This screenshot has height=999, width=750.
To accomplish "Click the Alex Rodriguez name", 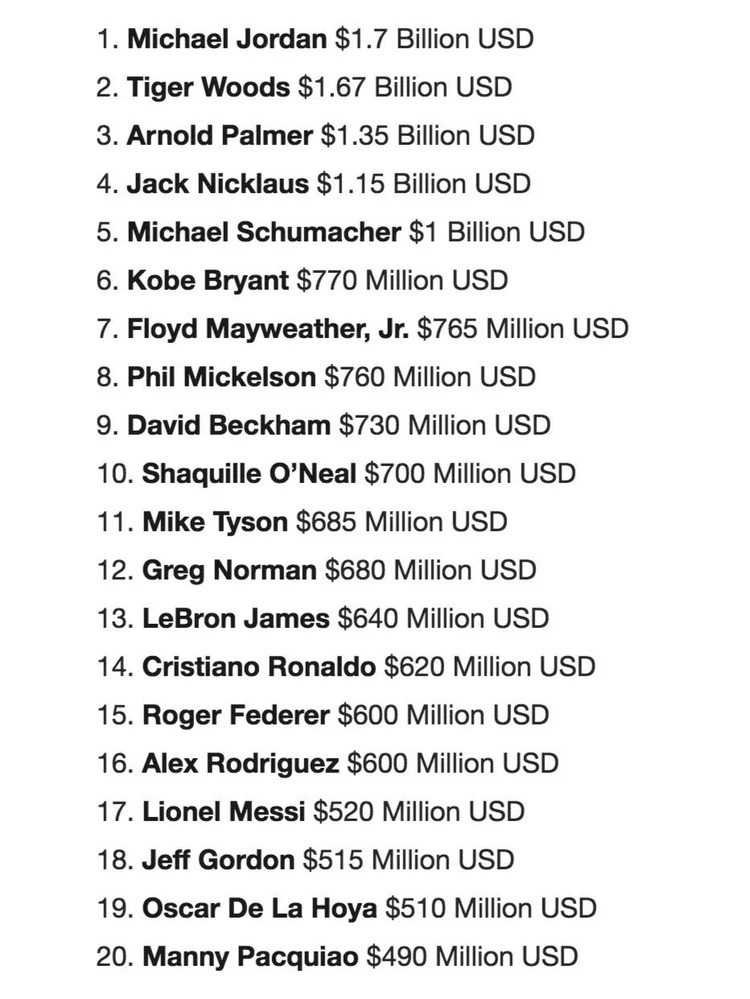I will click(x=240, y=764).
